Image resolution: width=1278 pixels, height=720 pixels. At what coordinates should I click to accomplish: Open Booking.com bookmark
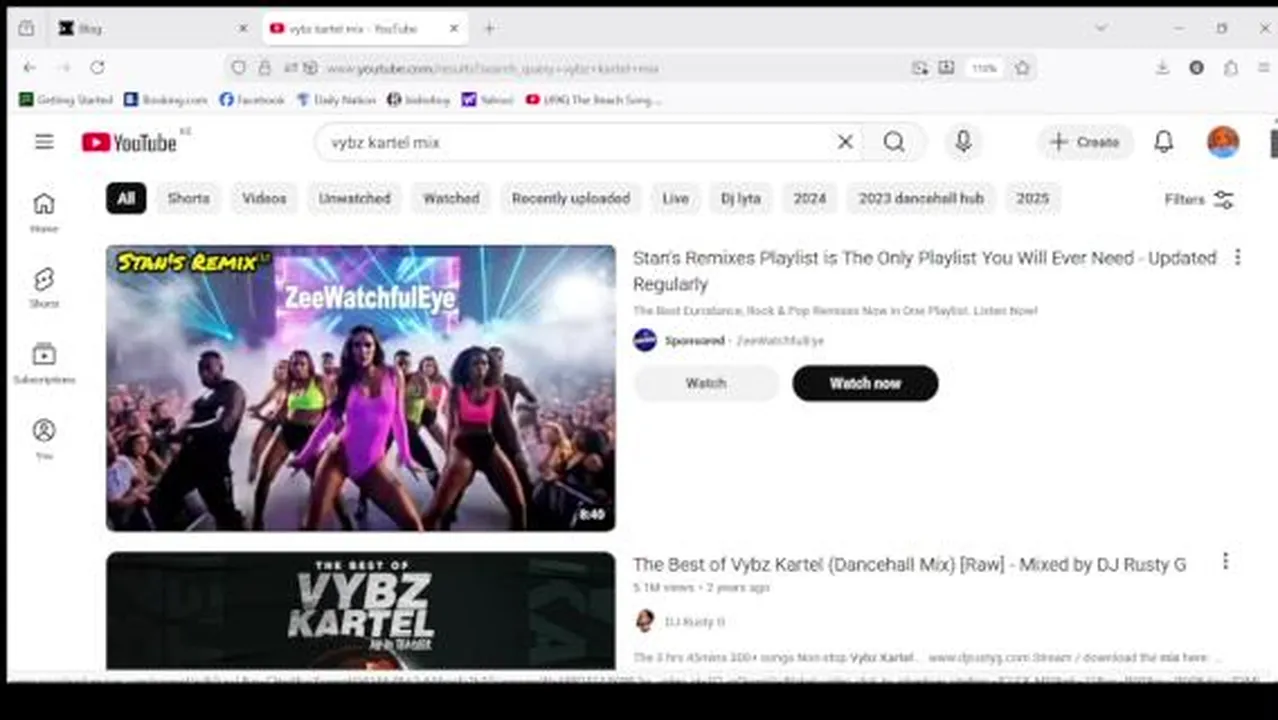point(166,100)
